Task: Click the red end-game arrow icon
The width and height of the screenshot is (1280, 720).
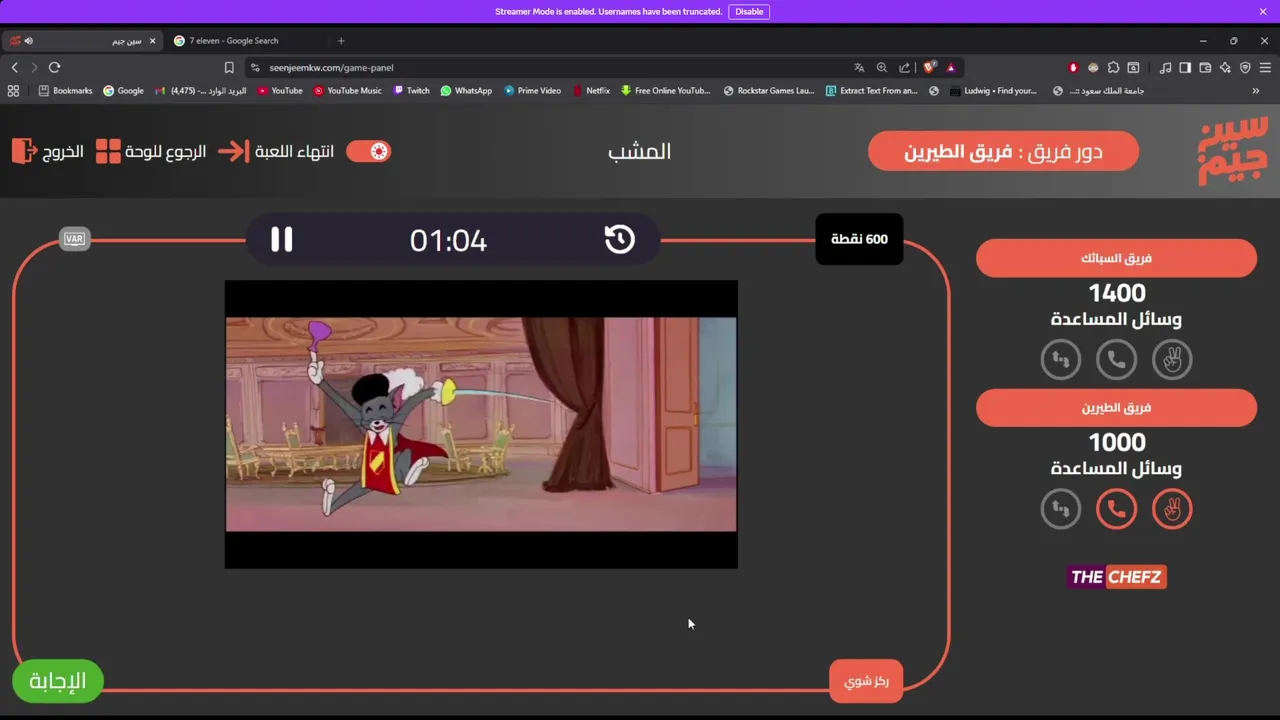Action: 233,151
